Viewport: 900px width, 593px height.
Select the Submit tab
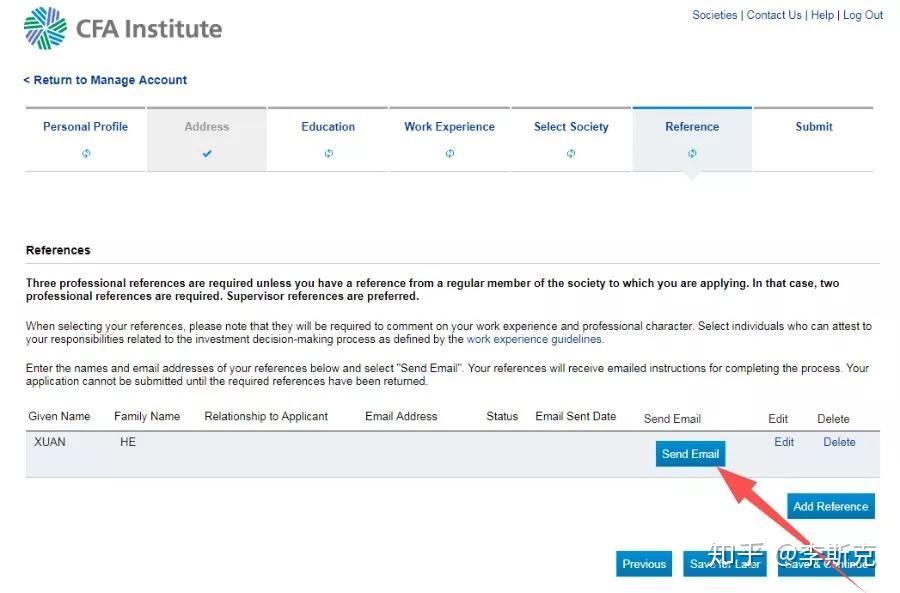[x=814, y=127]
